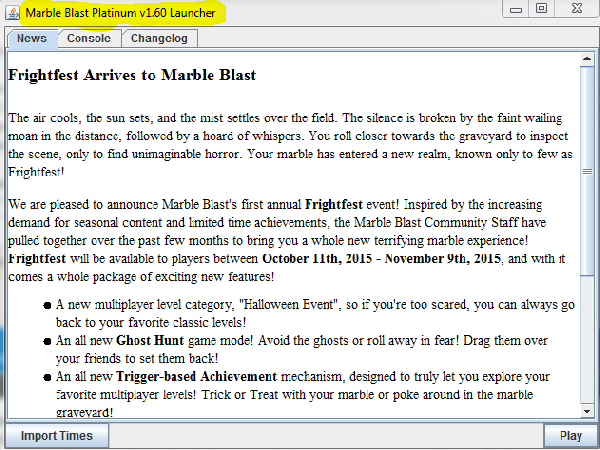Click the text 'your friends to set them back!'
The height and width of the screenshot is (450, 600).
tap(137, 359)
